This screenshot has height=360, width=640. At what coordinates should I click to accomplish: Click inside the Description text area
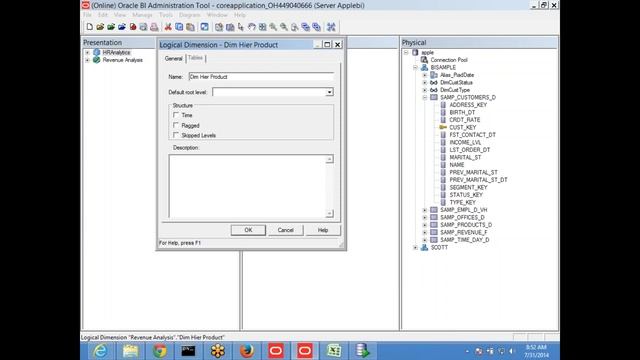click(x=247, y=186)
